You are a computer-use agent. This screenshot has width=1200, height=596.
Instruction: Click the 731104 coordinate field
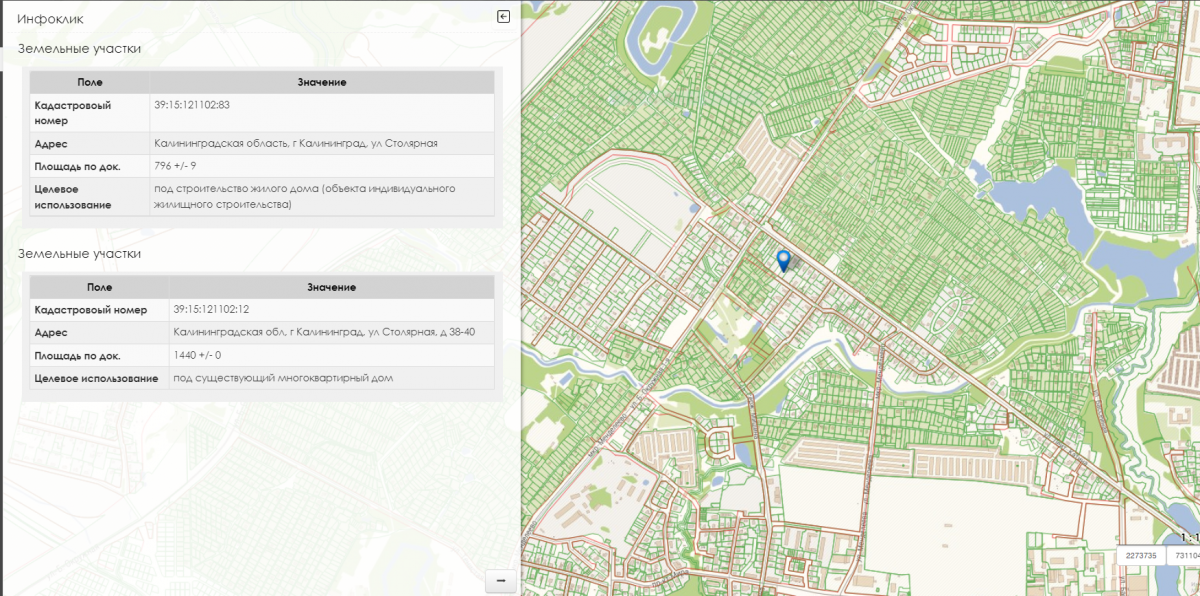1185,555
